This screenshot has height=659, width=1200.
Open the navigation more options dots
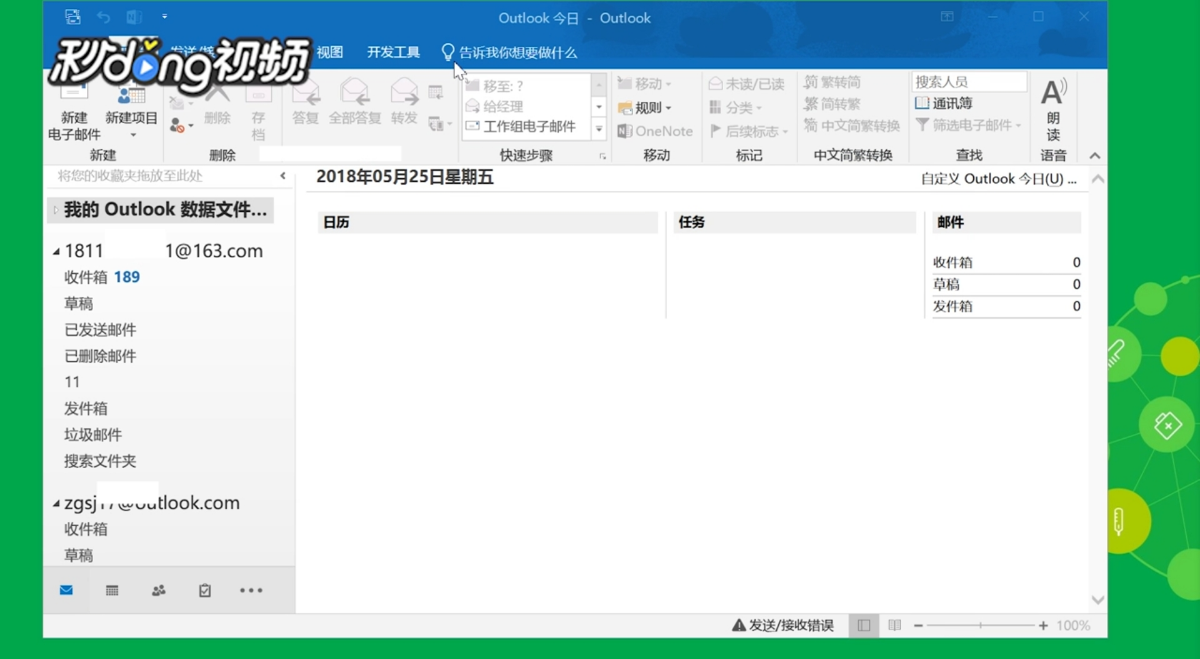click(251, 591)
